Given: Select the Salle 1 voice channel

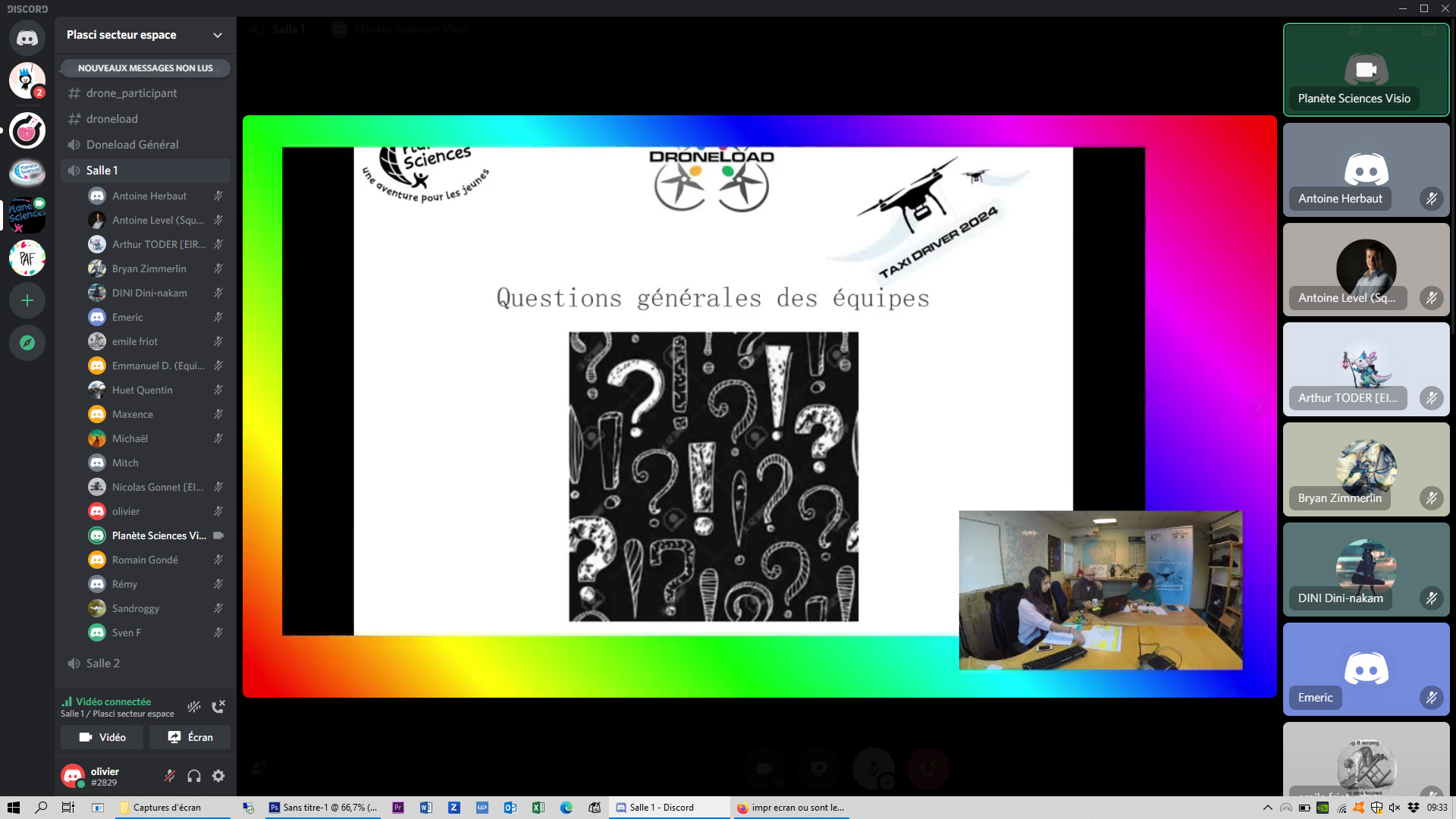Looking at the screenshot, I should [146, 171].
